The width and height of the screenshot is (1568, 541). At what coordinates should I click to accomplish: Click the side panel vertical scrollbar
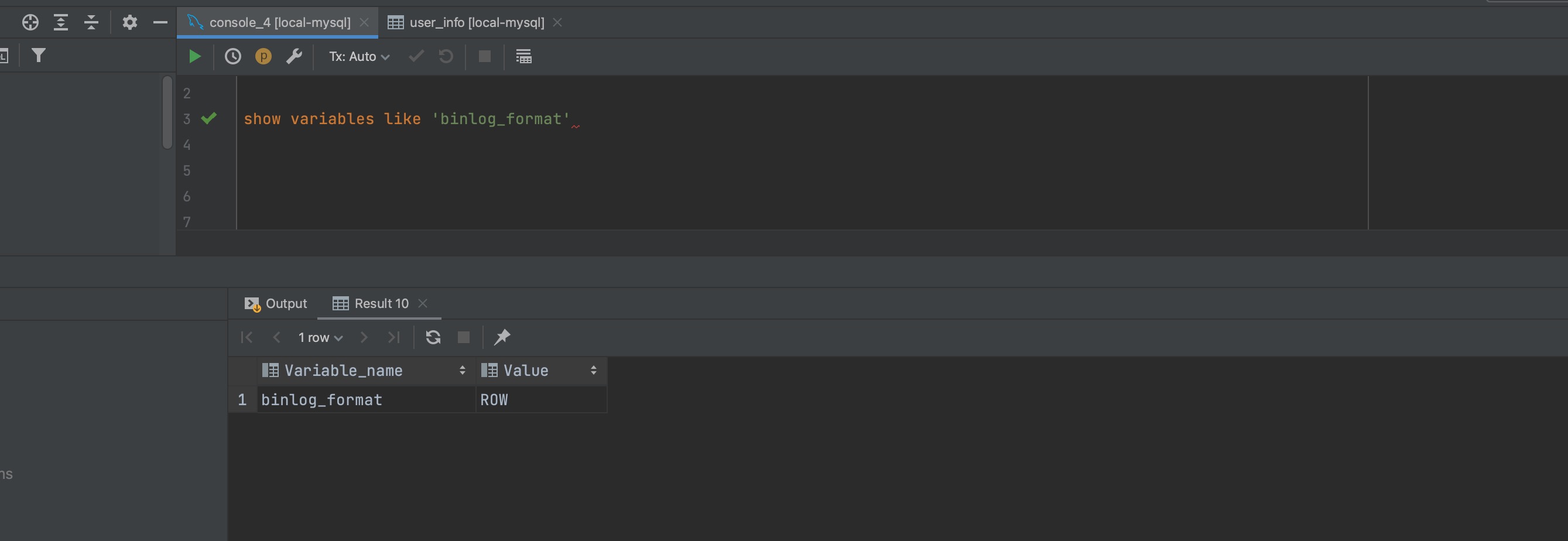click(167, 112)
